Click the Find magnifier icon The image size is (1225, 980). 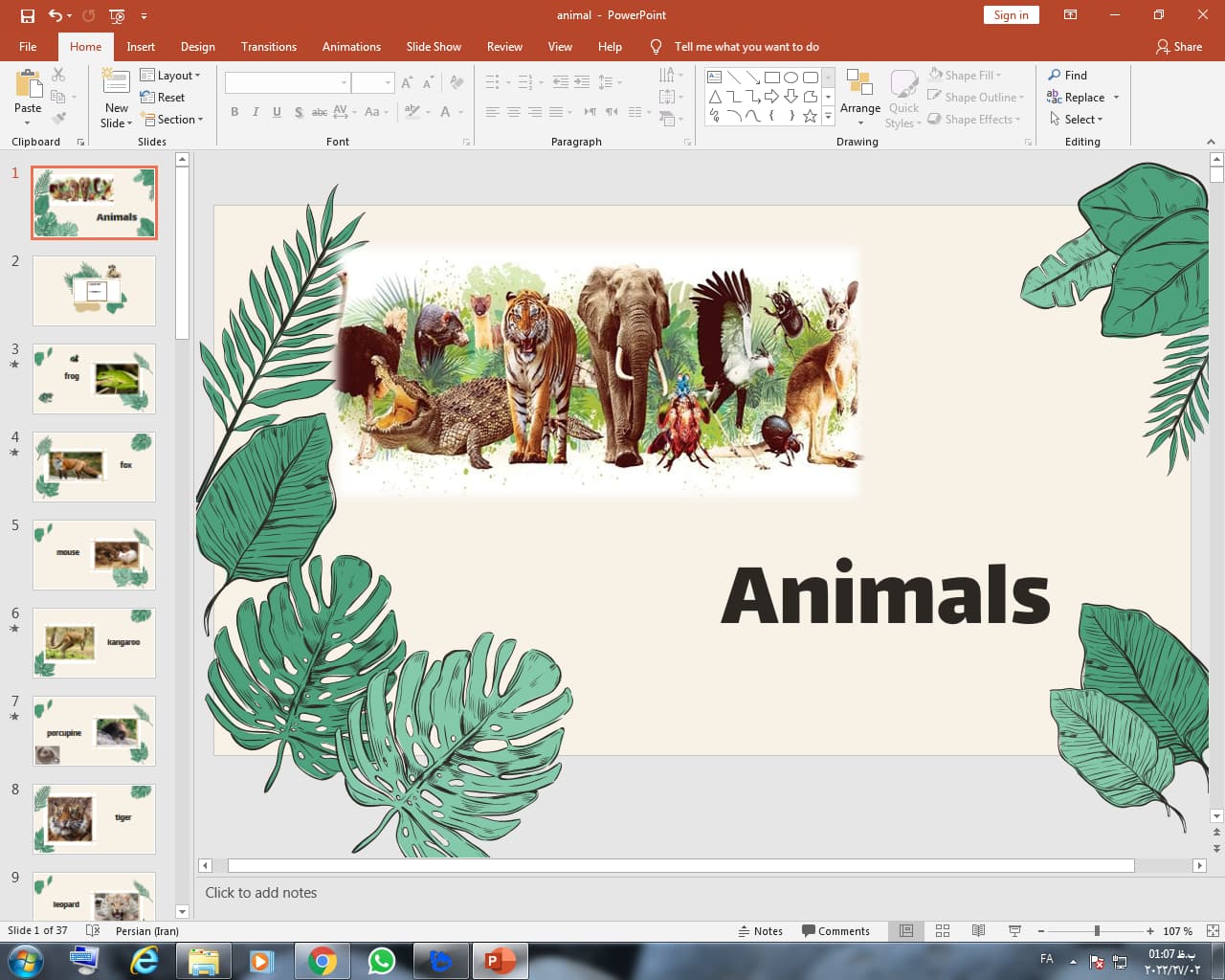point(1055,75)
